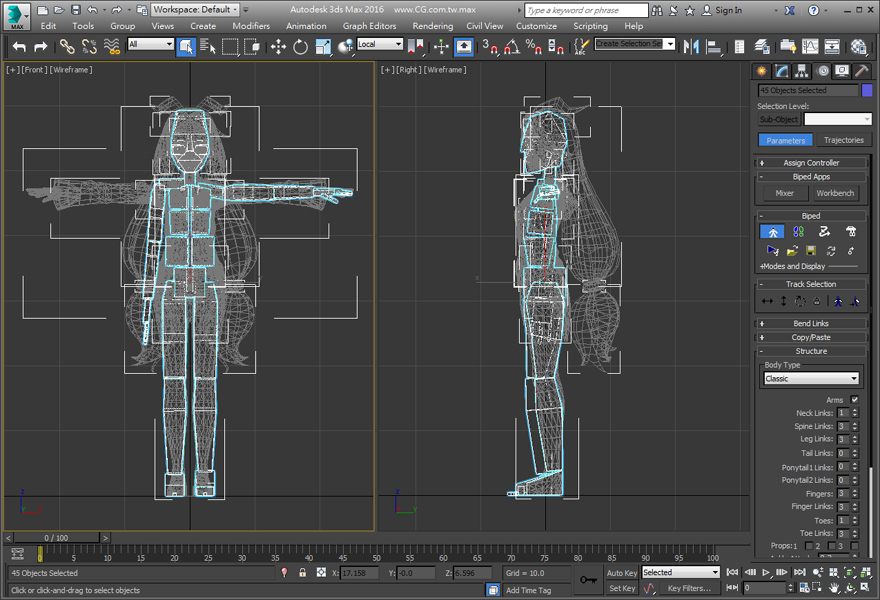Toggle Auto Key animation mode

[622, 573]
